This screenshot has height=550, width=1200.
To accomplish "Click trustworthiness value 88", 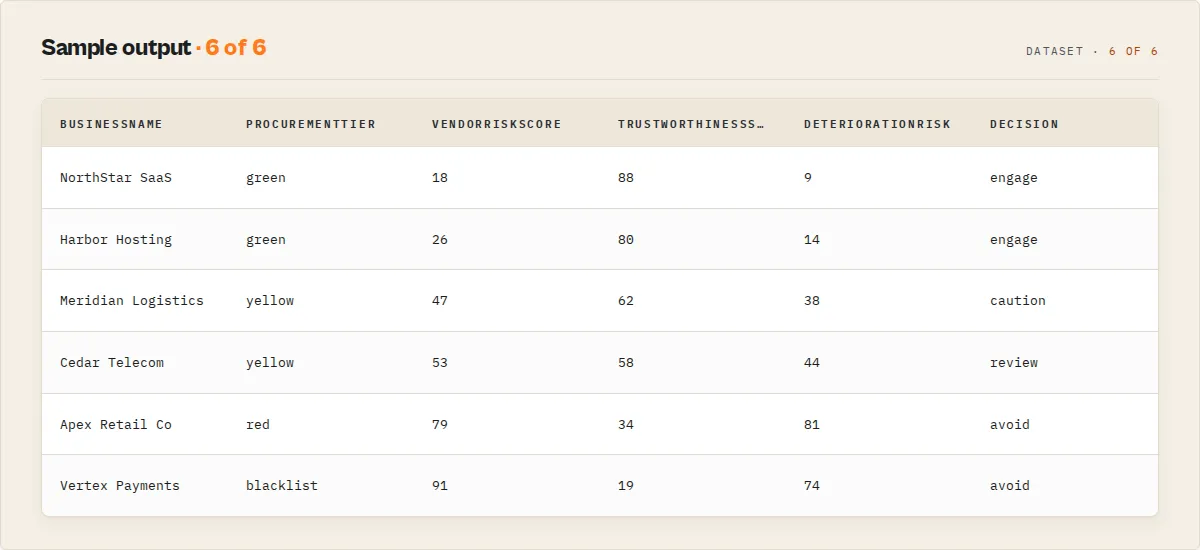I will click(x=626, y=178).
